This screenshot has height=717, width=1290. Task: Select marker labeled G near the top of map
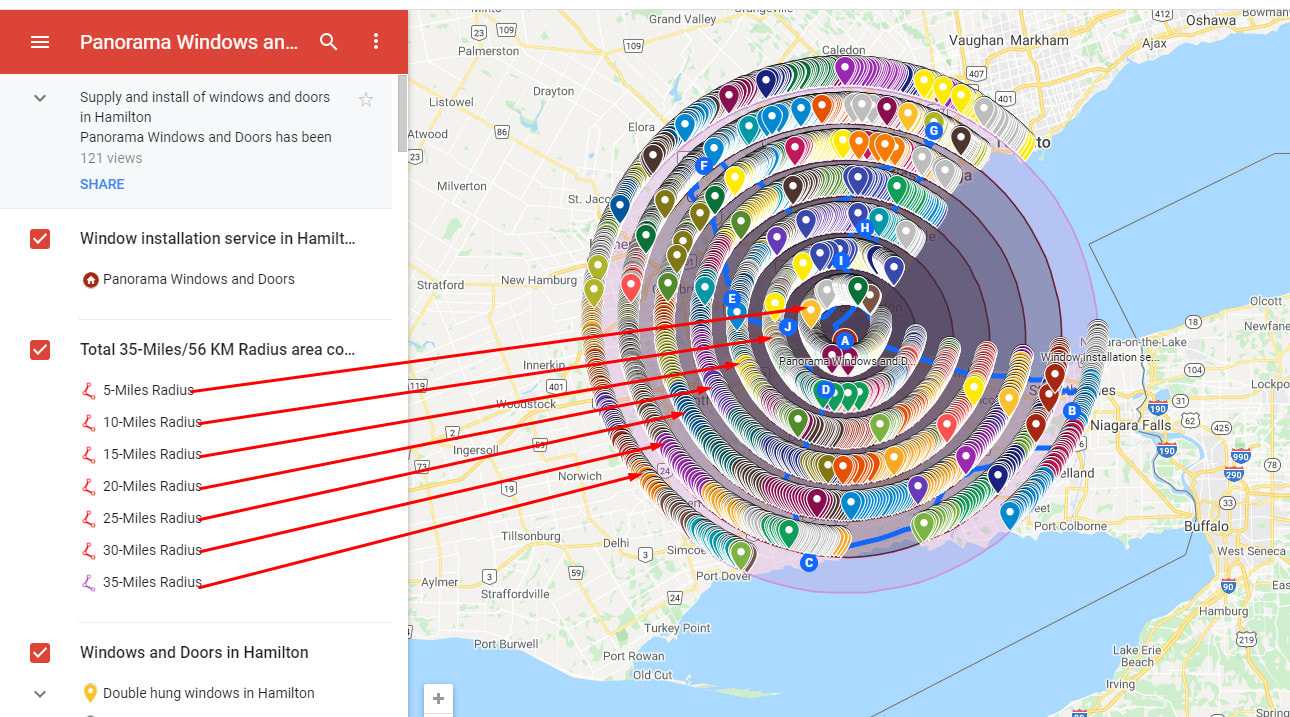933,129
